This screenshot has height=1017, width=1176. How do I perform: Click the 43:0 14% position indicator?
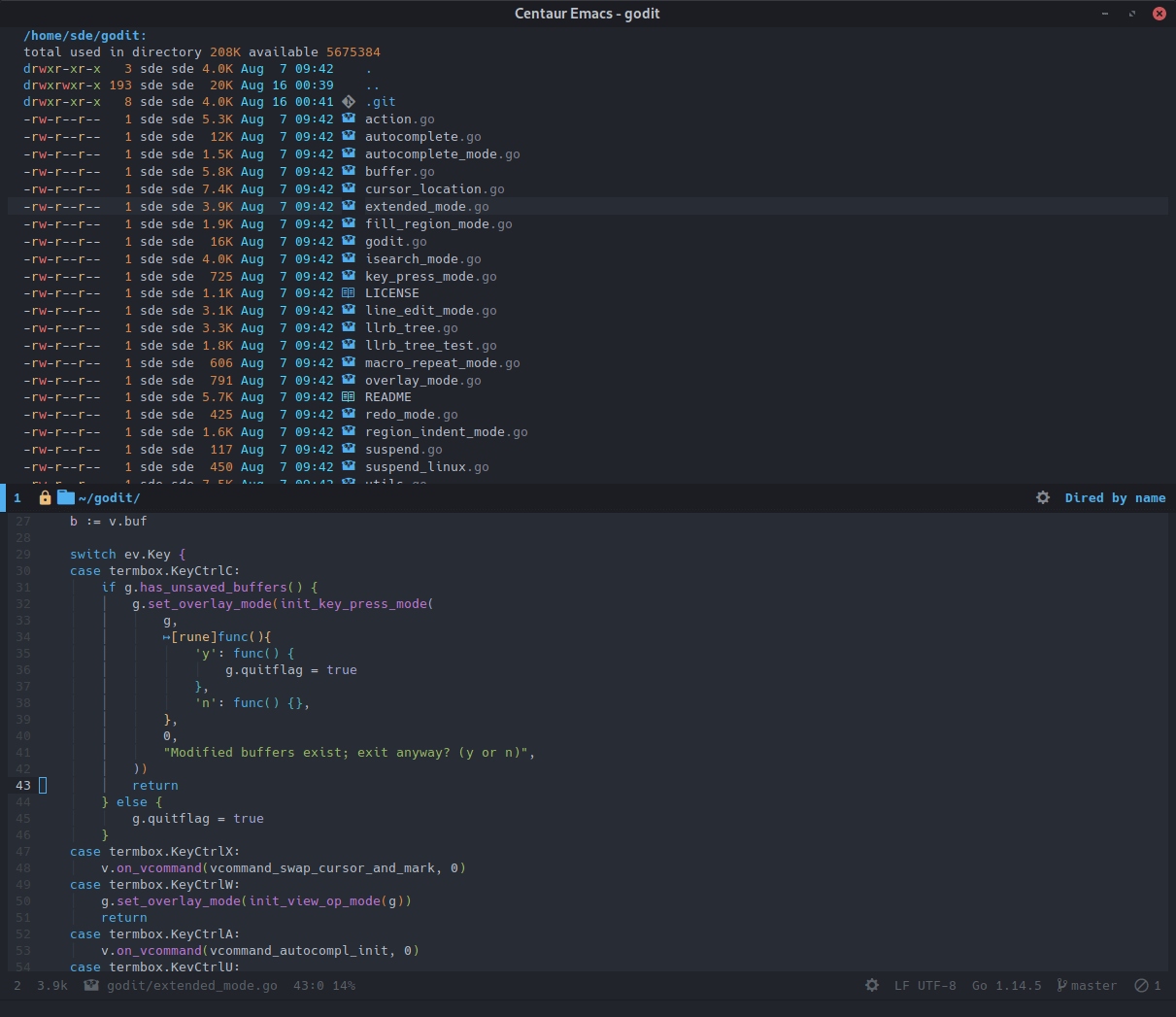click(324, 986)
